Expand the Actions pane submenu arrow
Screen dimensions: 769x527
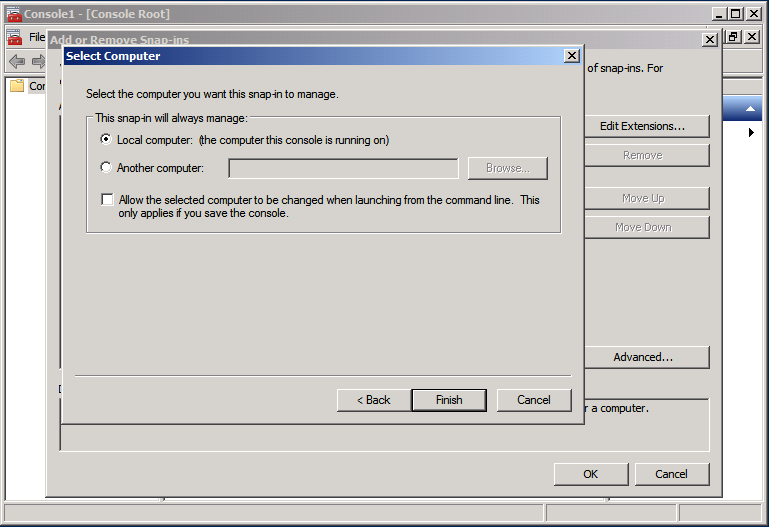tap(751, 132)
